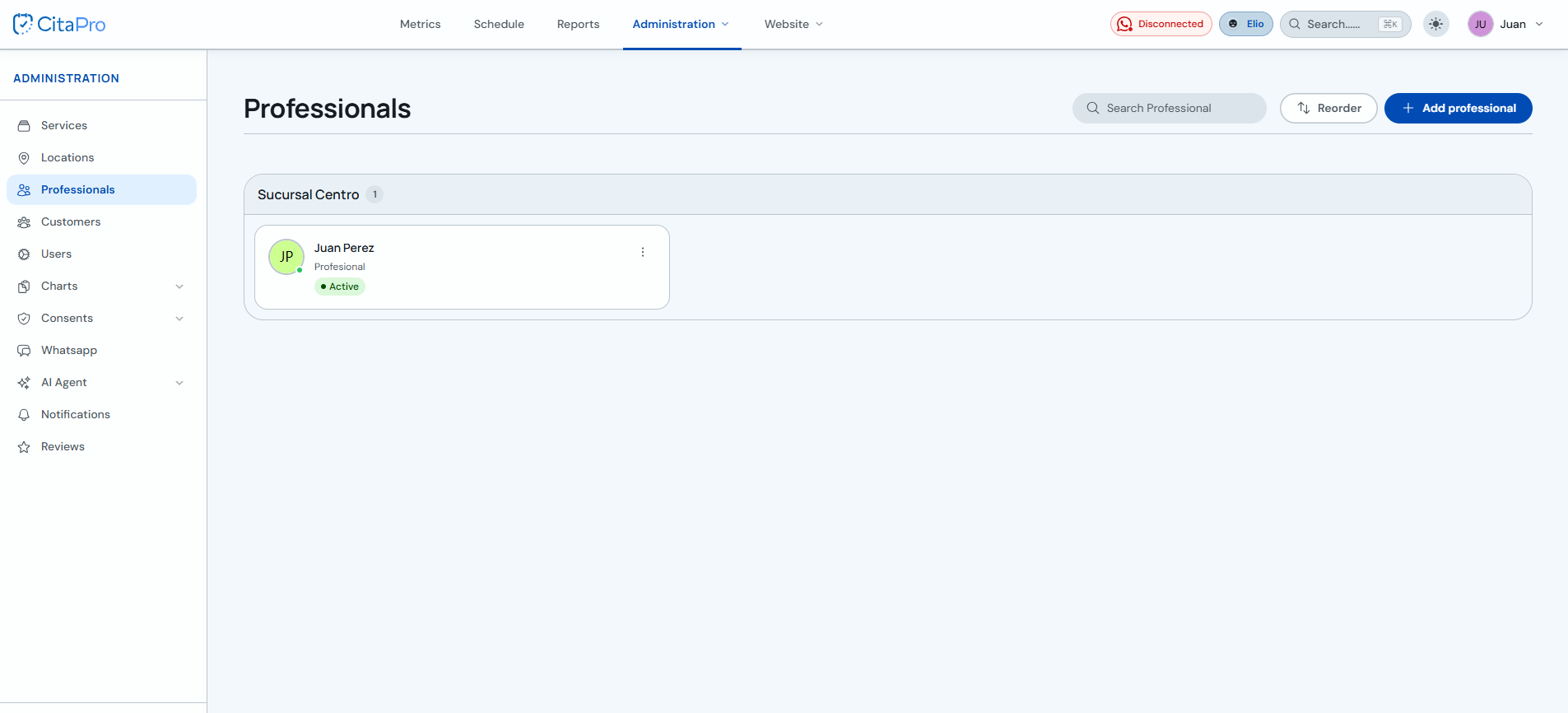Open the Juan user account dropdown
This screenshot has width=1568, height=713.
click(x=1505, y=24)
